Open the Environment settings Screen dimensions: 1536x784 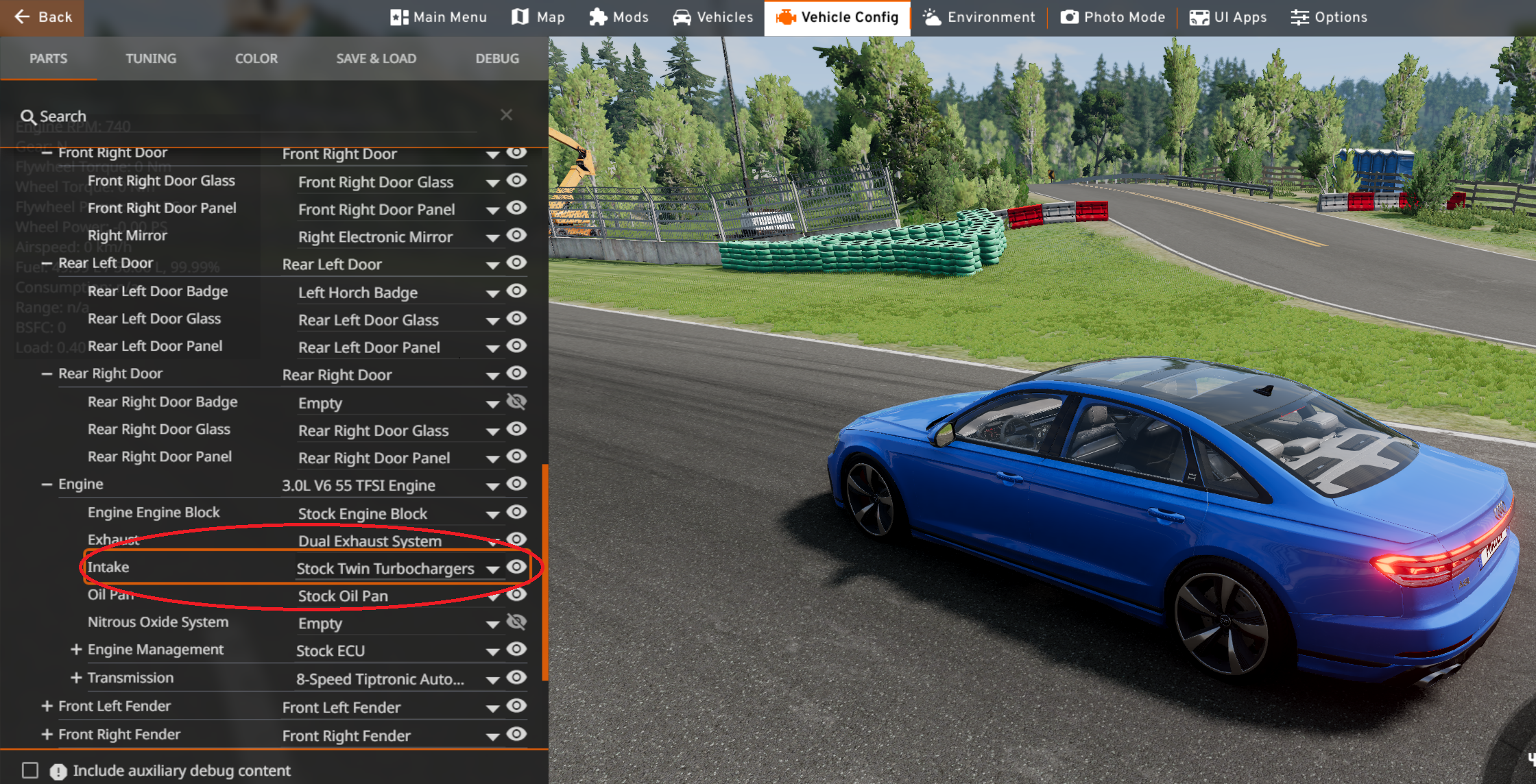pos(979,17)
